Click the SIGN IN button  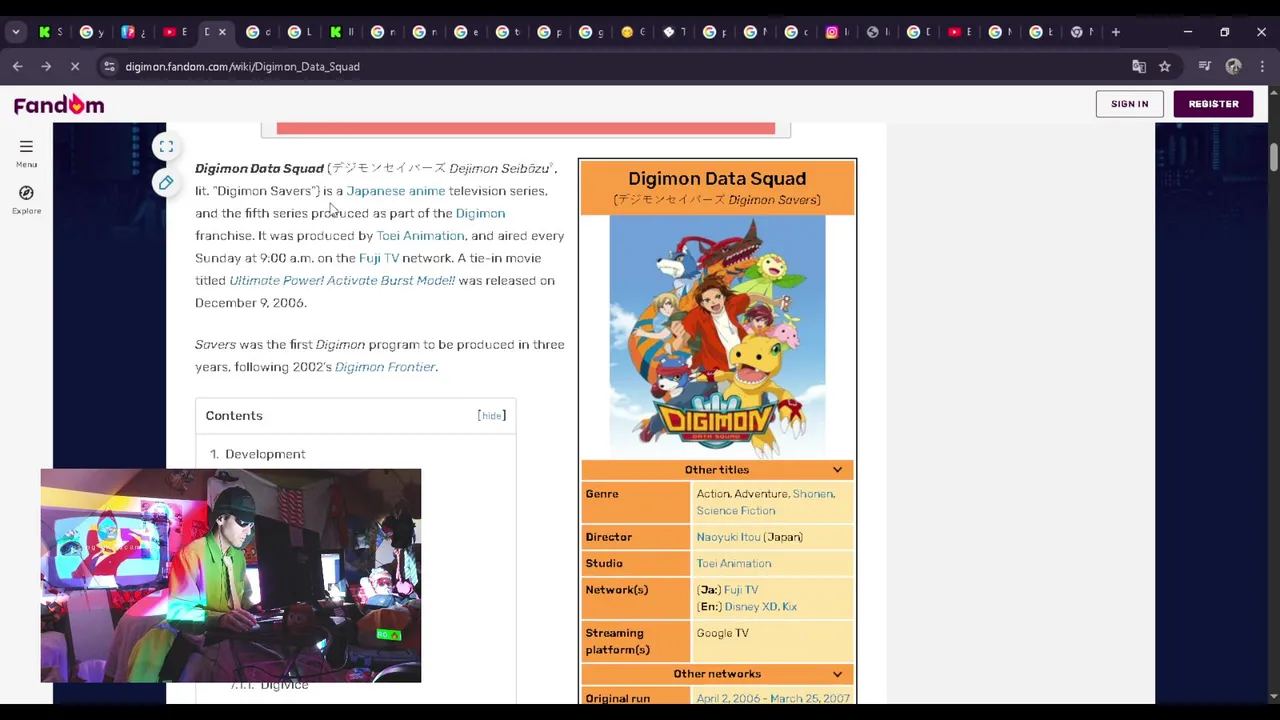pos(1129,104)
